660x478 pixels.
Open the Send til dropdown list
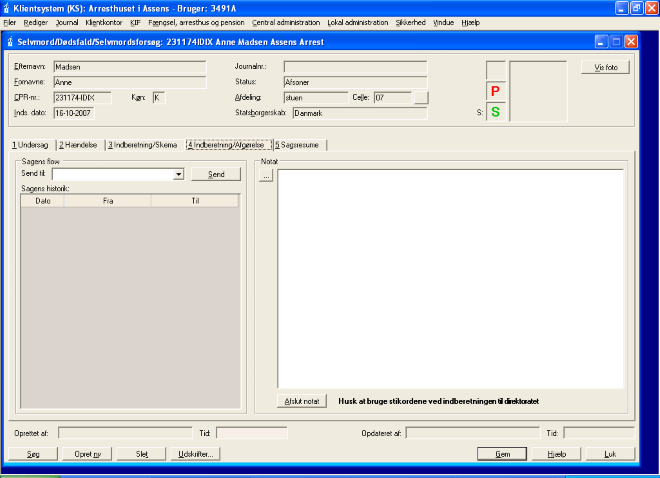(x=178, y=174)
